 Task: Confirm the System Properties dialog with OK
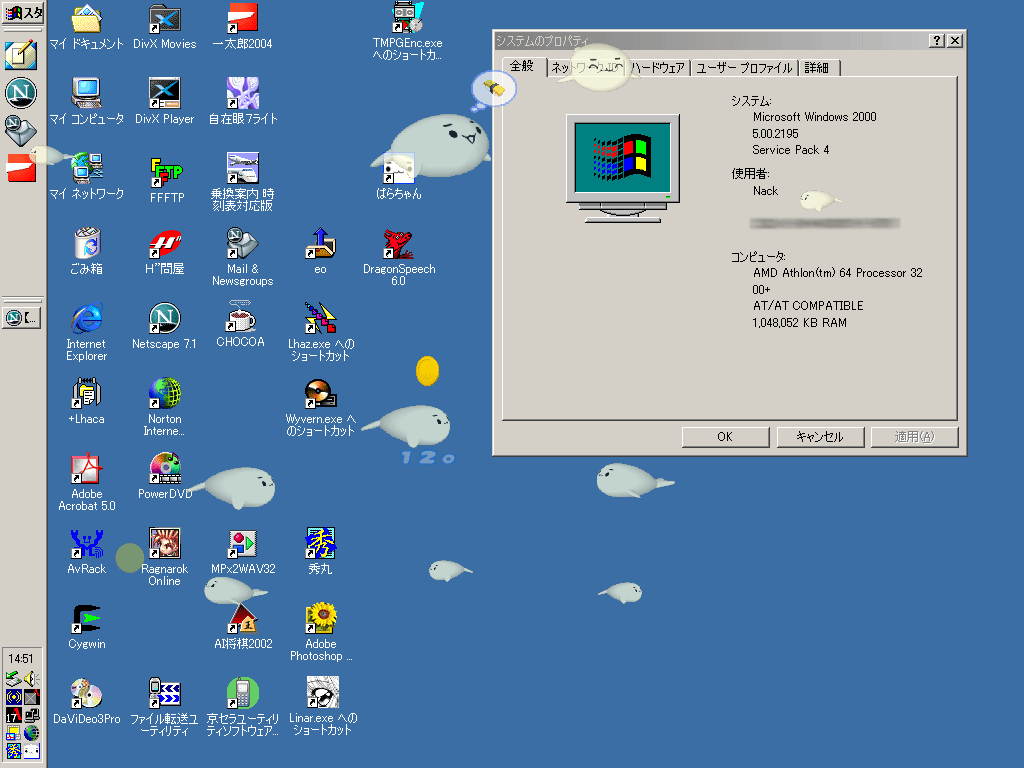pos(725,437)
